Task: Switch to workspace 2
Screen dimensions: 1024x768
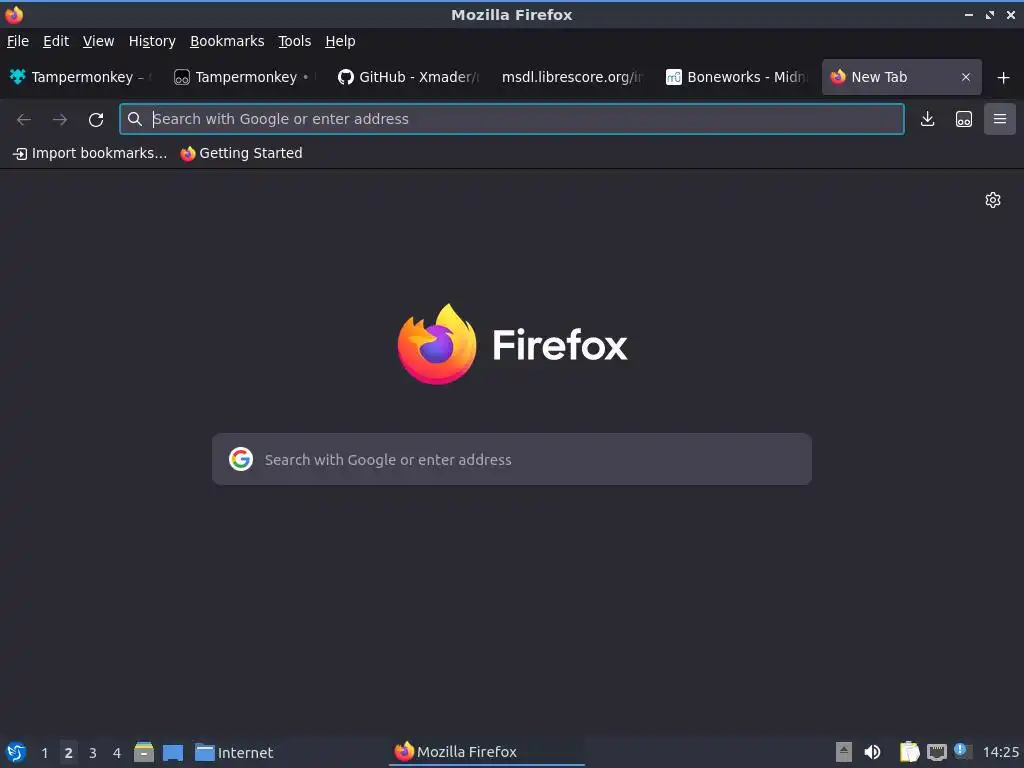Action: pyautogui.click(x=69, y=753)
